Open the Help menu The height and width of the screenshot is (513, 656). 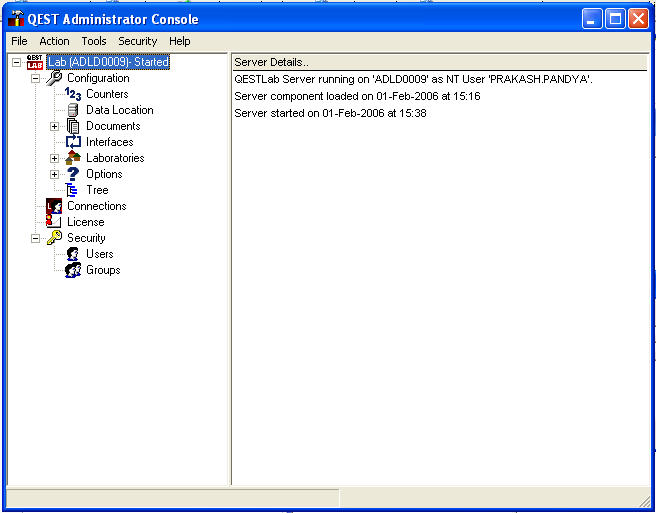pyautogui.click(x=180, y=41)
